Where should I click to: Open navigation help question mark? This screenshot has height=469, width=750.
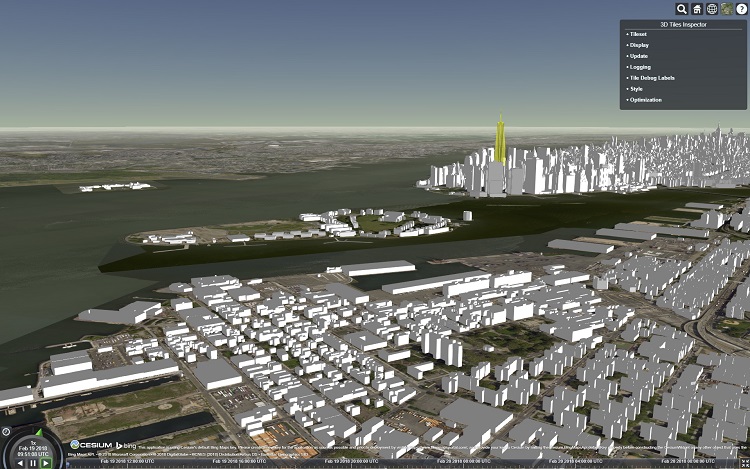coord(741,9)
